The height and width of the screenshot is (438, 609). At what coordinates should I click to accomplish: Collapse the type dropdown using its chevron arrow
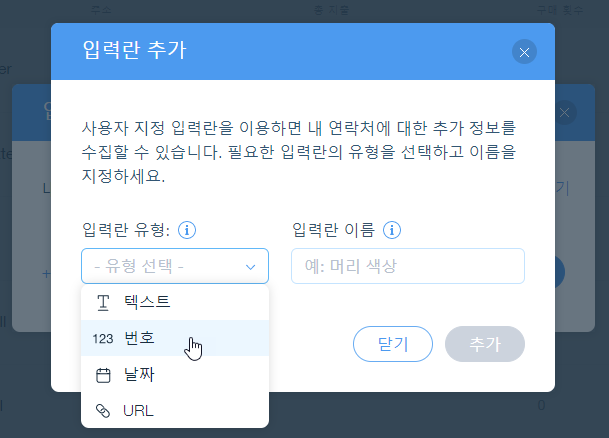coord(250,266)
